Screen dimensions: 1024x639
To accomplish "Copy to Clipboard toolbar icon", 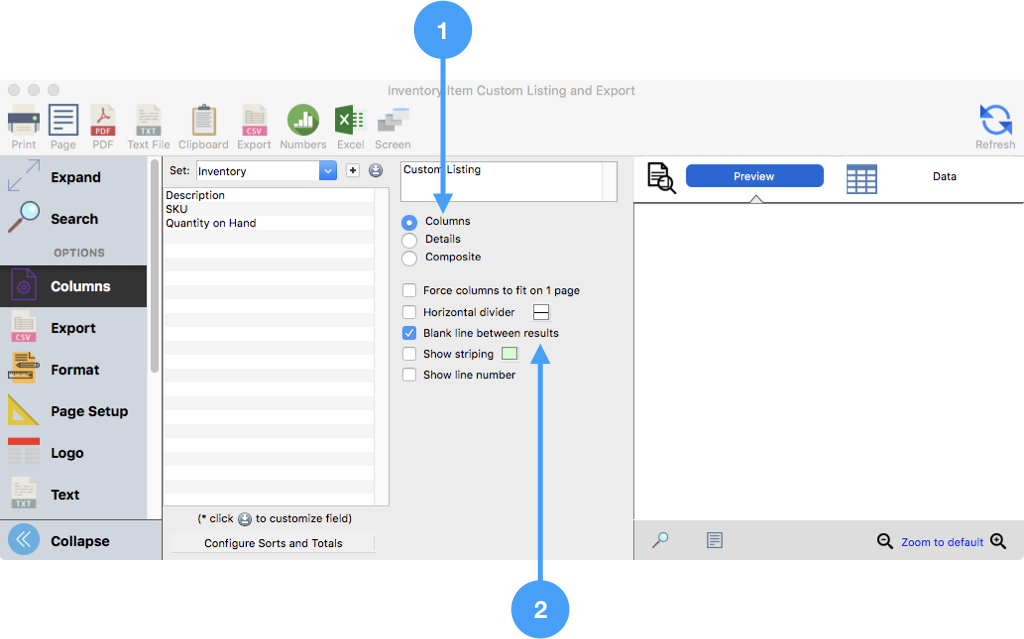I will pyautogui.click(x=203, y=122).
